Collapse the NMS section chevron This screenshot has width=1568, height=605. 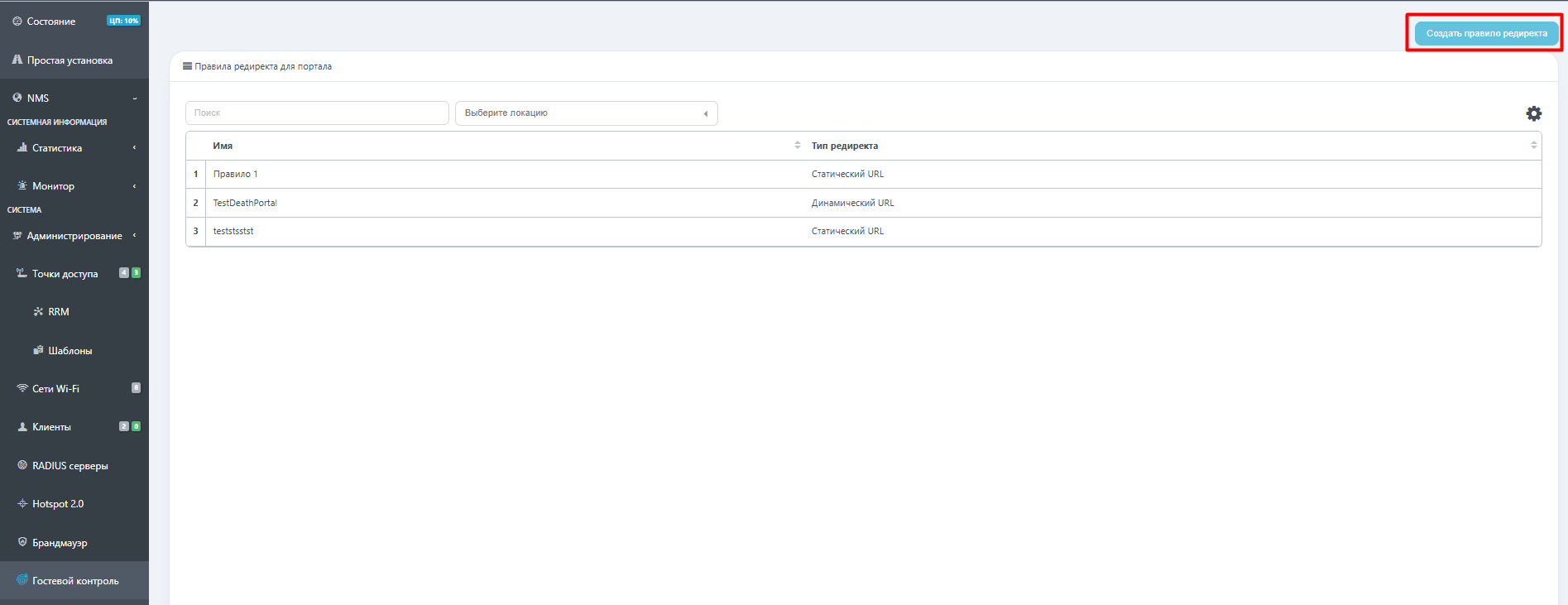point(135,98)
